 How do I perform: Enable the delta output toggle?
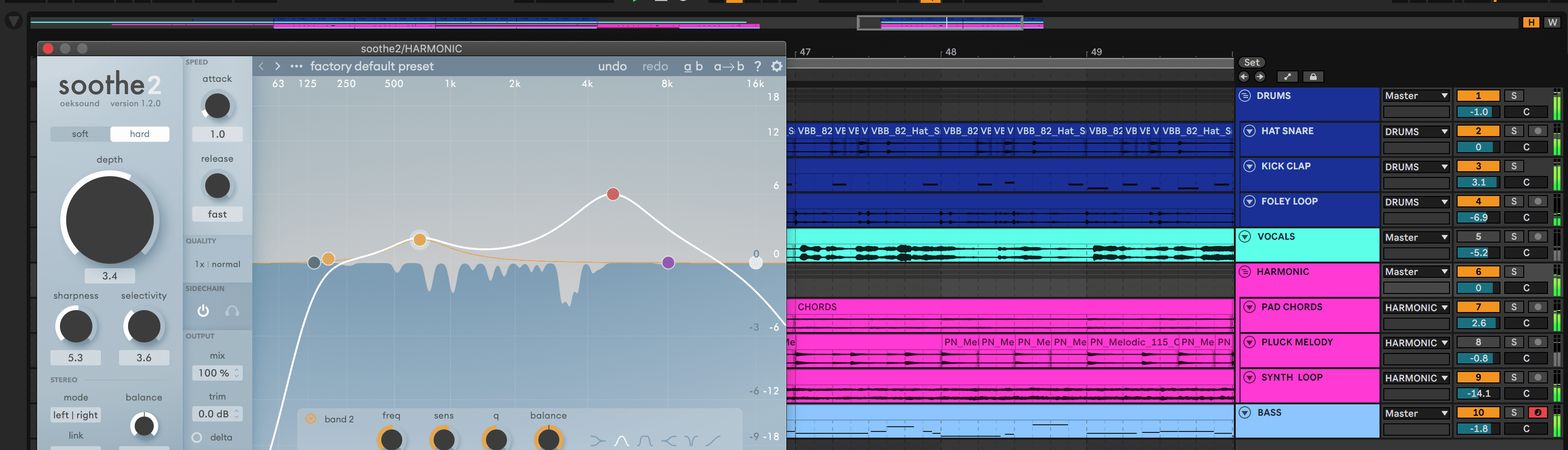point(197,437)
